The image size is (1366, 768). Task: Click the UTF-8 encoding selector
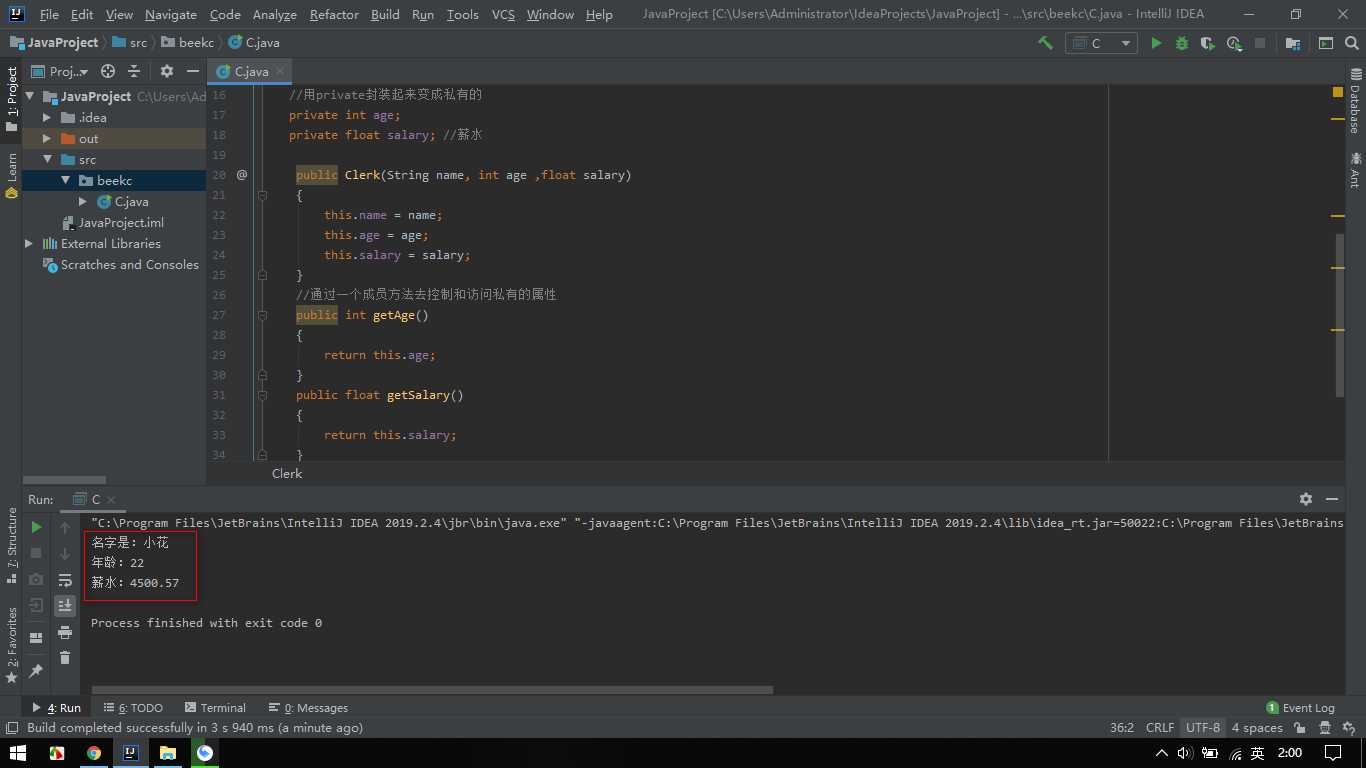[x=1203, y=728]
